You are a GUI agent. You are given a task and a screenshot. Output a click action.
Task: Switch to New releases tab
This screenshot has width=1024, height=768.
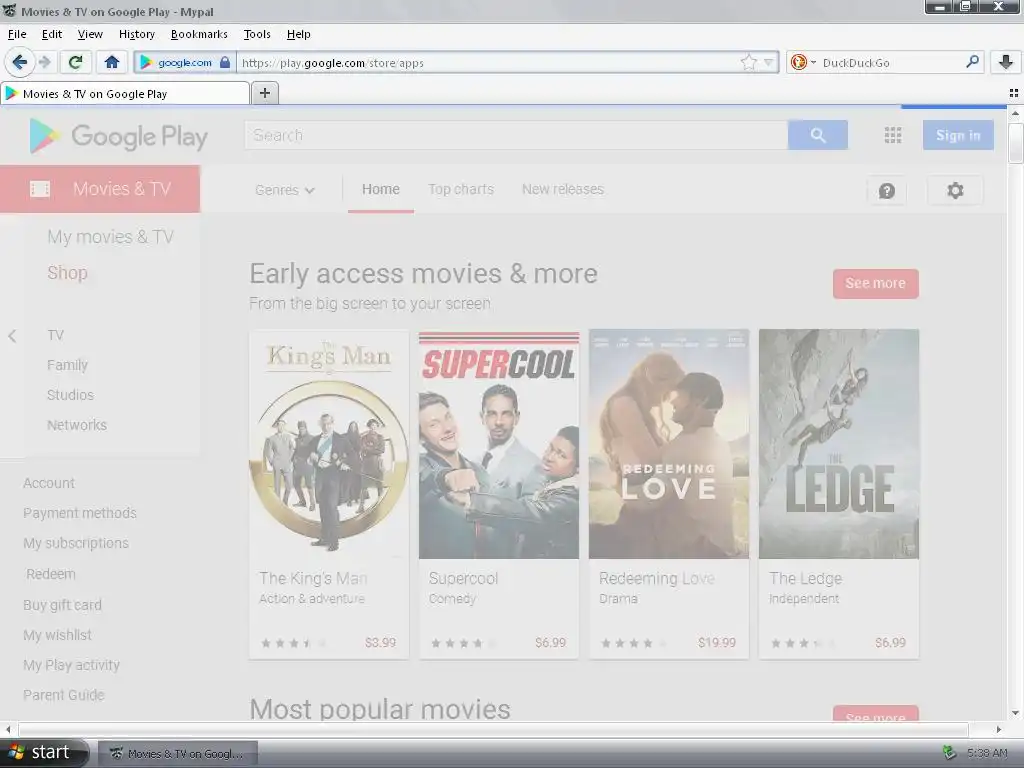pyautogui.click(x=562, y=189)
